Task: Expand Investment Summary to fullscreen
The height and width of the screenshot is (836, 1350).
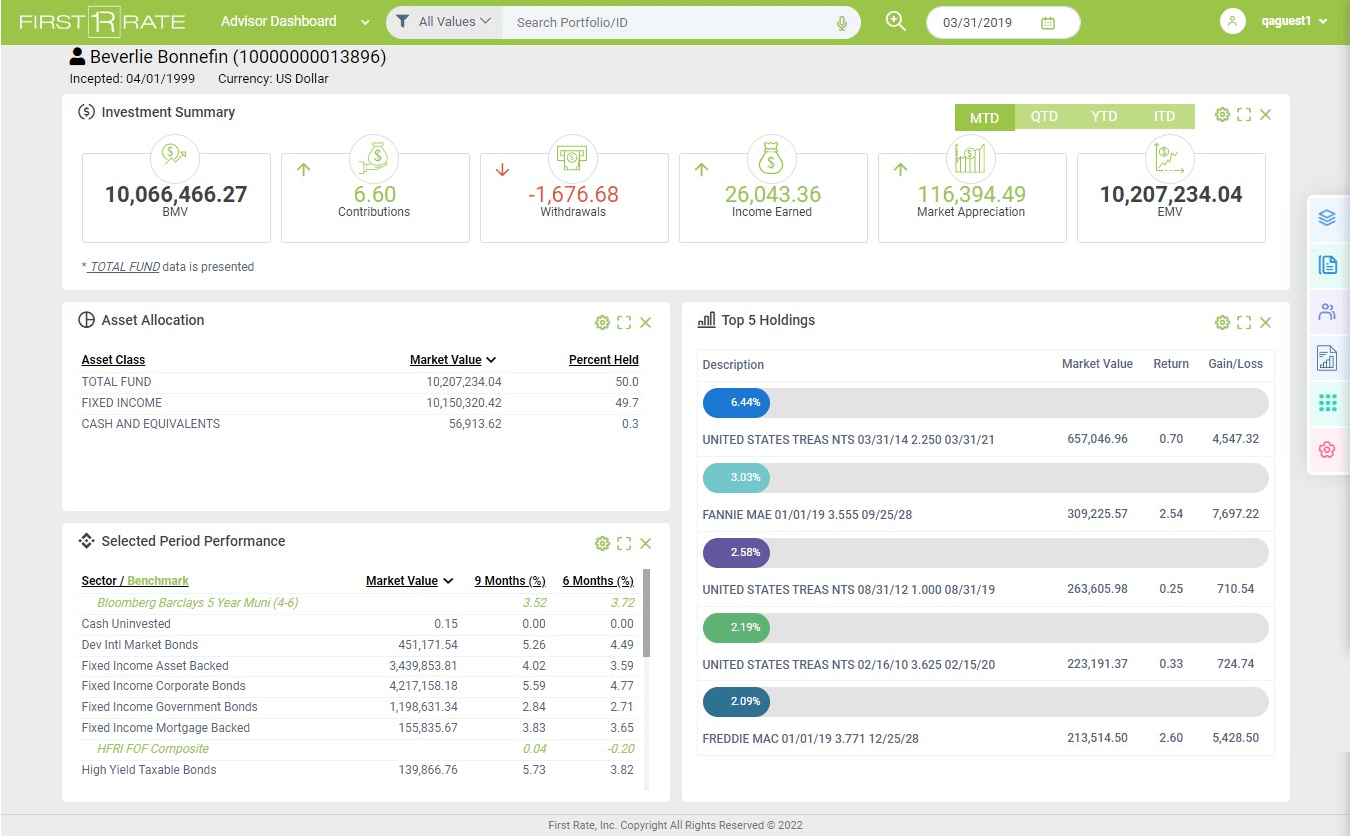Action: point(1244,115)
